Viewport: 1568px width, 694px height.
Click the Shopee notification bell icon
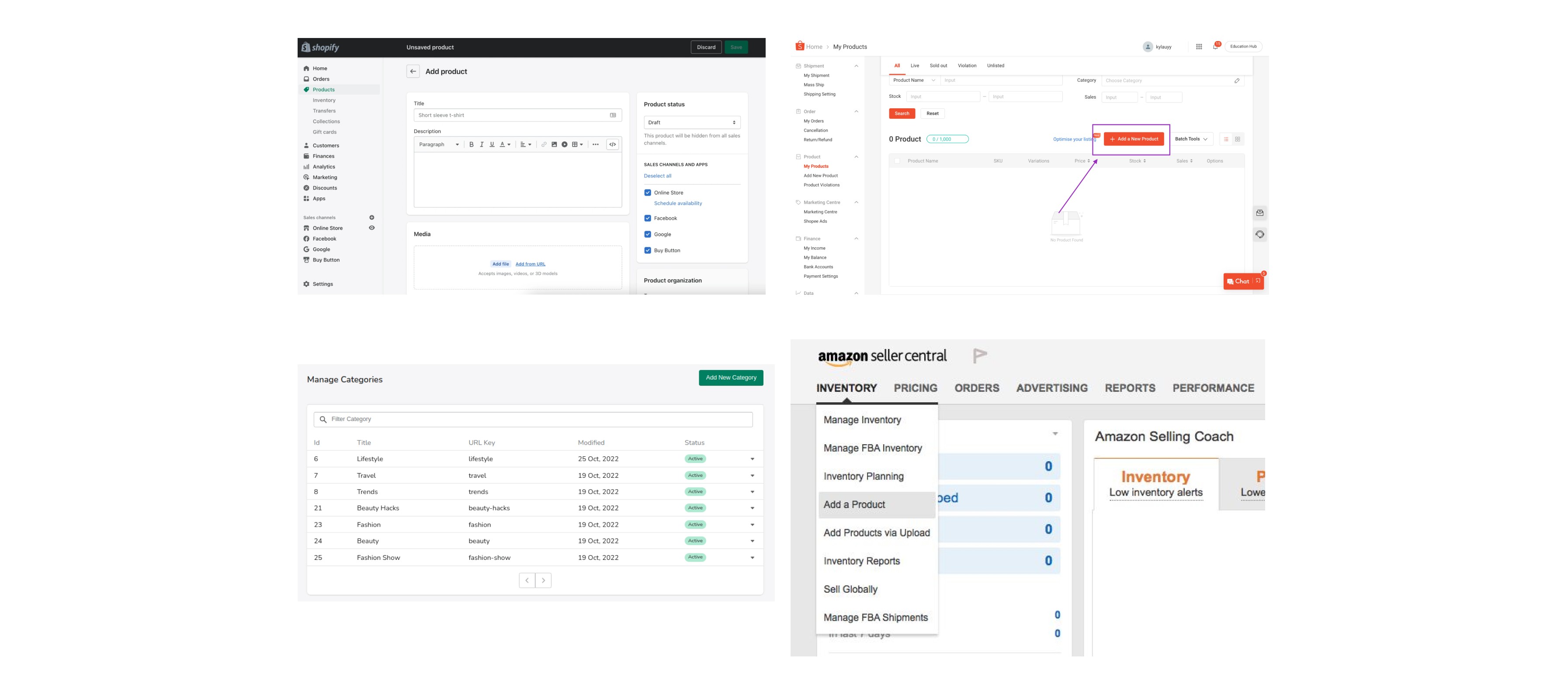click(x=1215, y=47)
